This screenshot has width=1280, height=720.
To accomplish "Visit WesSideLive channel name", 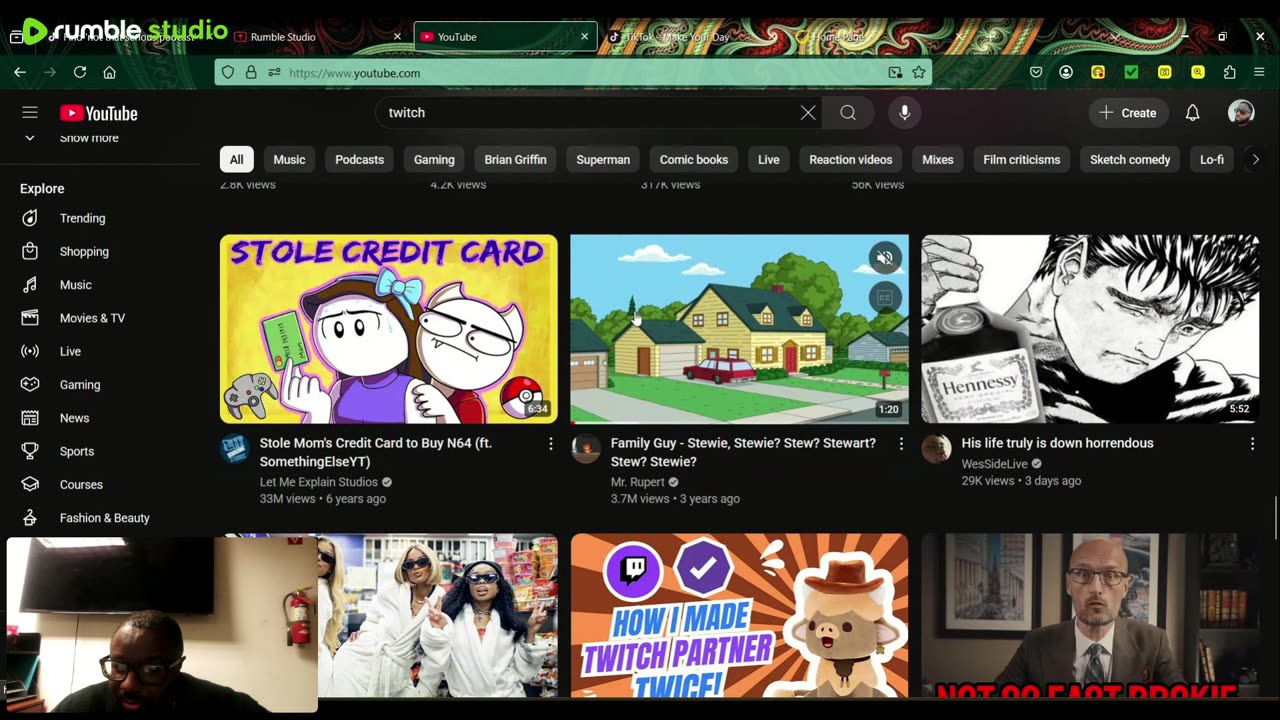I will 994,464.
